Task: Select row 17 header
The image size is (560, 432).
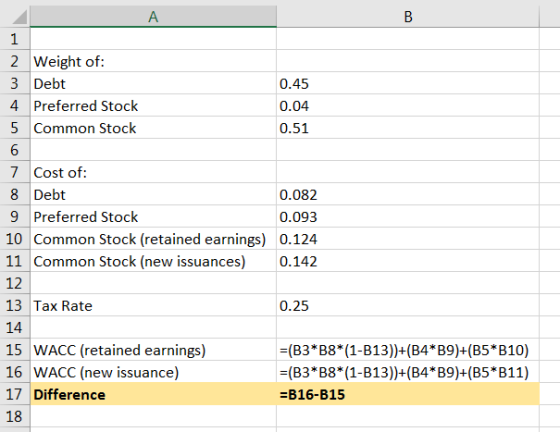Action: pos(14,394)
